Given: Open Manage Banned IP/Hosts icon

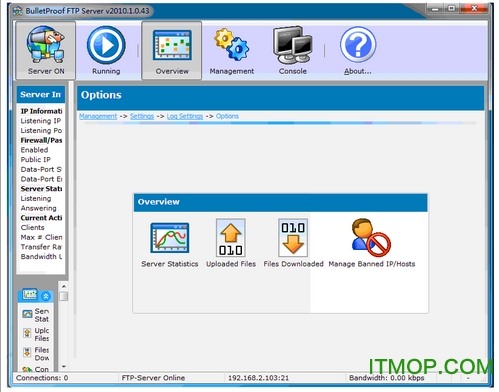Looking at the screenshot, I should click(x=371, y=237).
